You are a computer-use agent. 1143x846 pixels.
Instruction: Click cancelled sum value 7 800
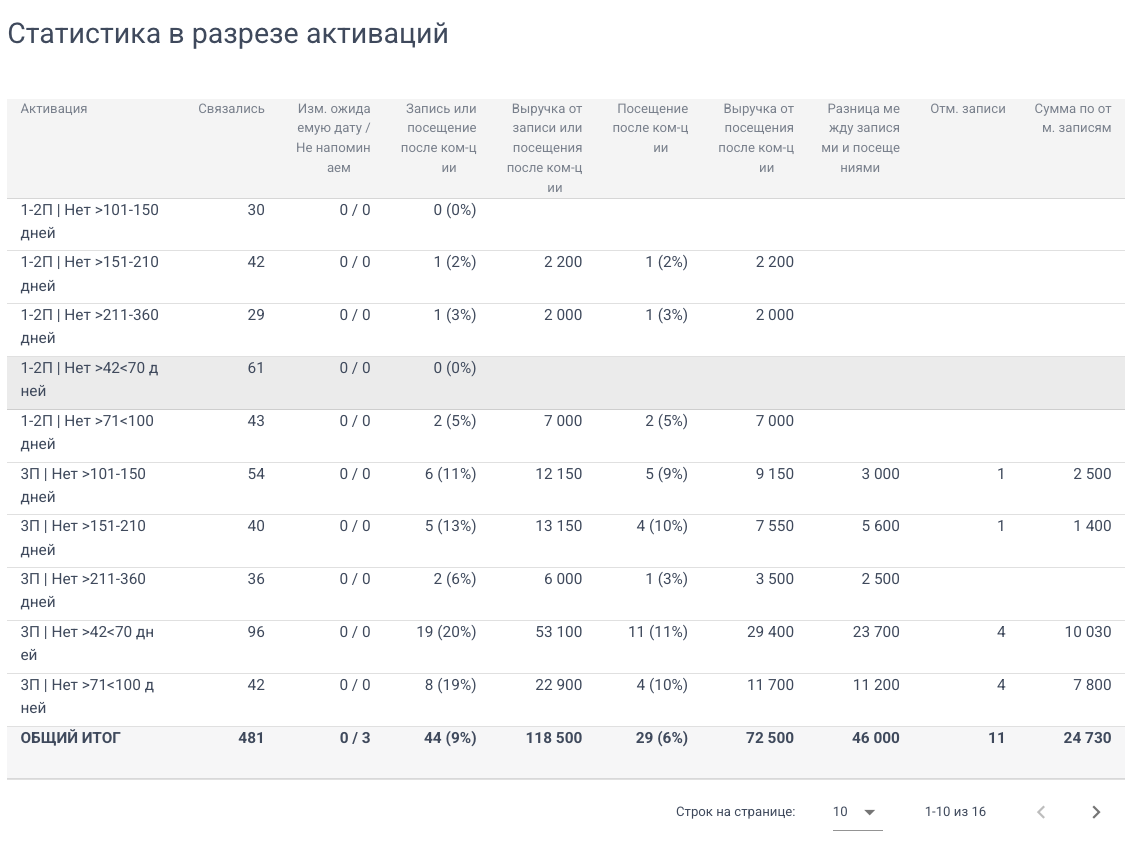coord(1092,685)
